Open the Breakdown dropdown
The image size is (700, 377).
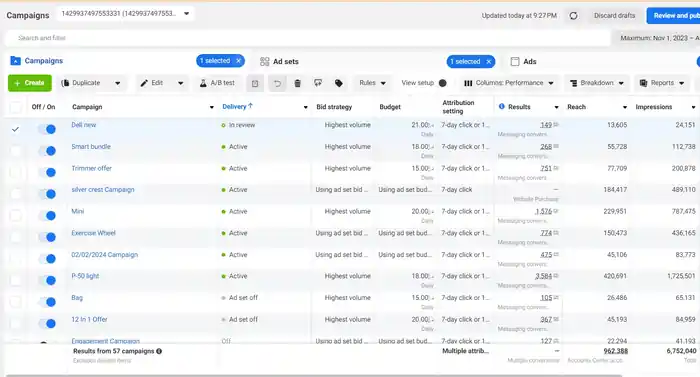point(596,83)
